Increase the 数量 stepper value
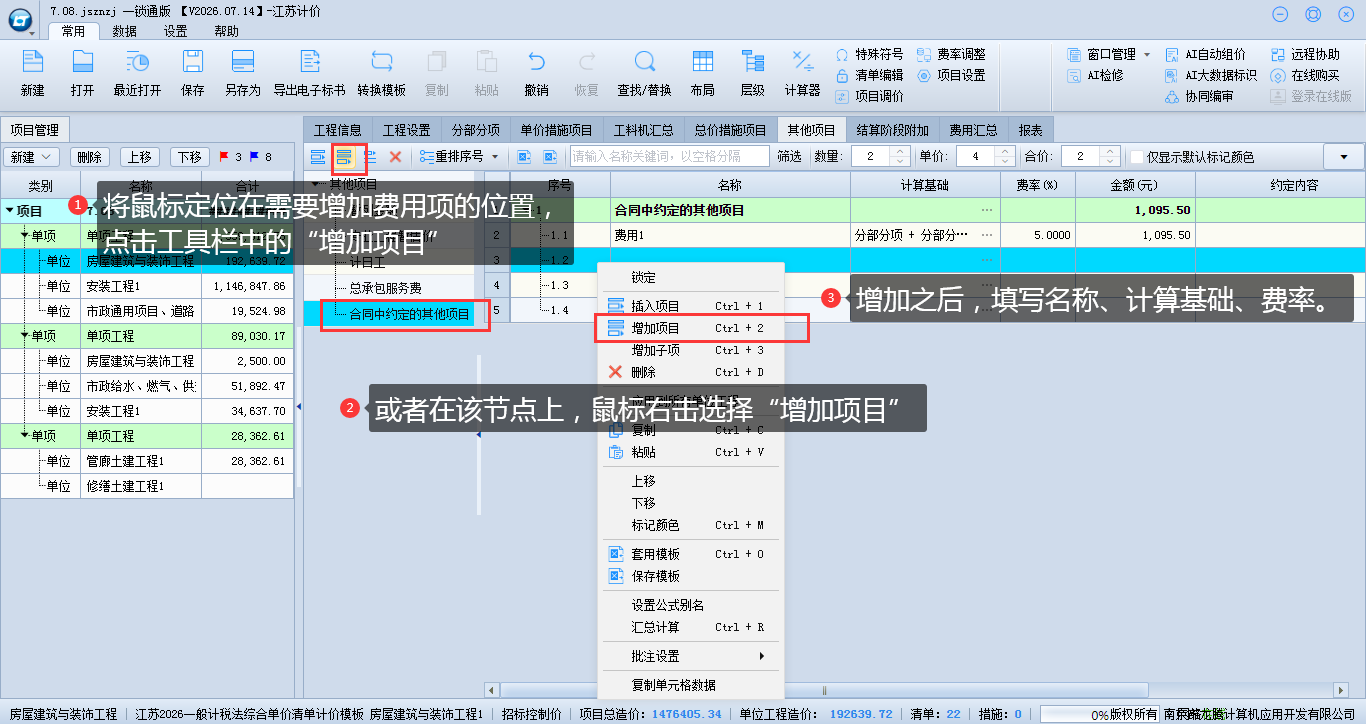This screenshot has width=1366, height=724. [x=898, y=152]
